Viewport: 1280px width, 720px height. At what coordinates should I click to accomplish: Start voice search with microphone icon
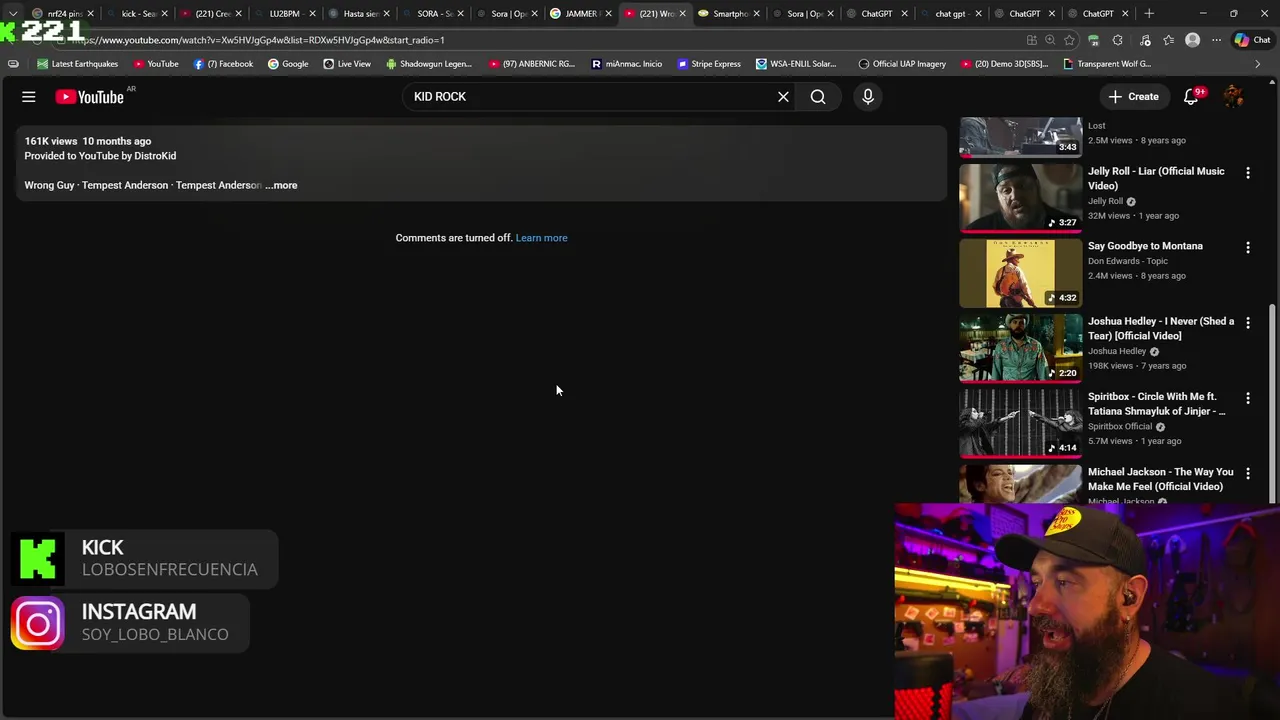pyautogui.click(x=868, y=97)
